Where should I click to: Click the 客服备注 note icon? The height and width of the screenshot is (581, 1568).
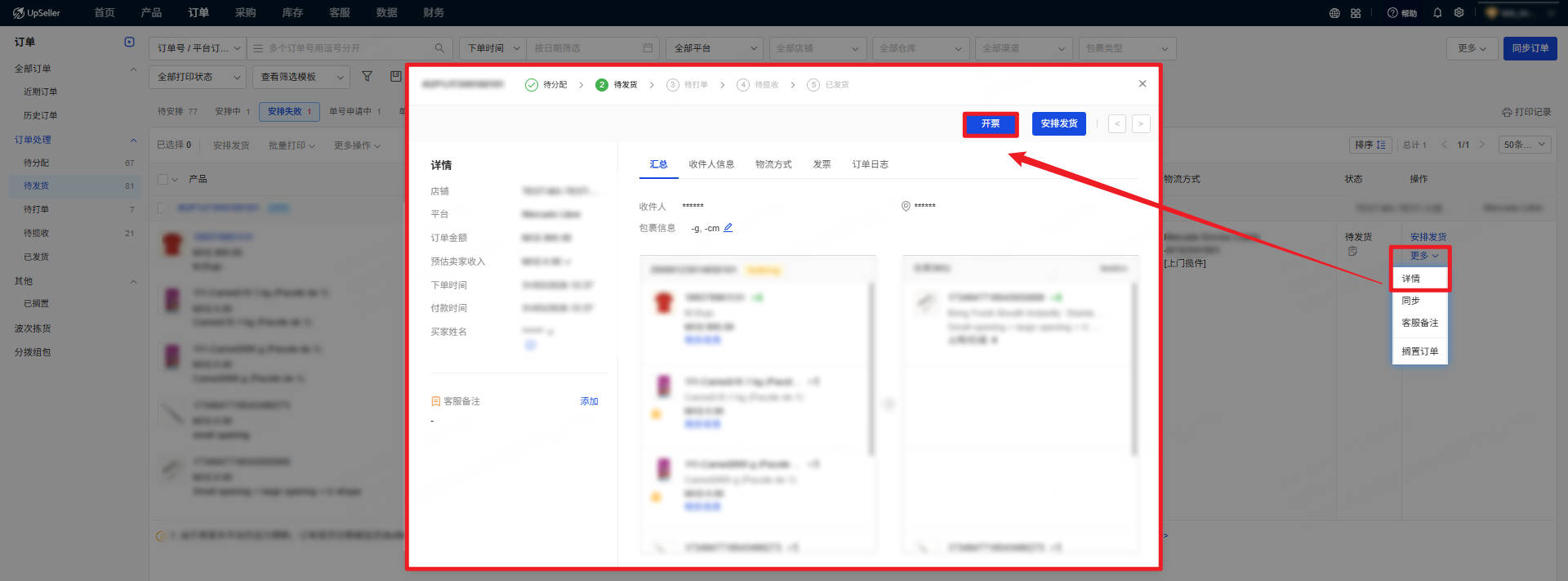436,401
